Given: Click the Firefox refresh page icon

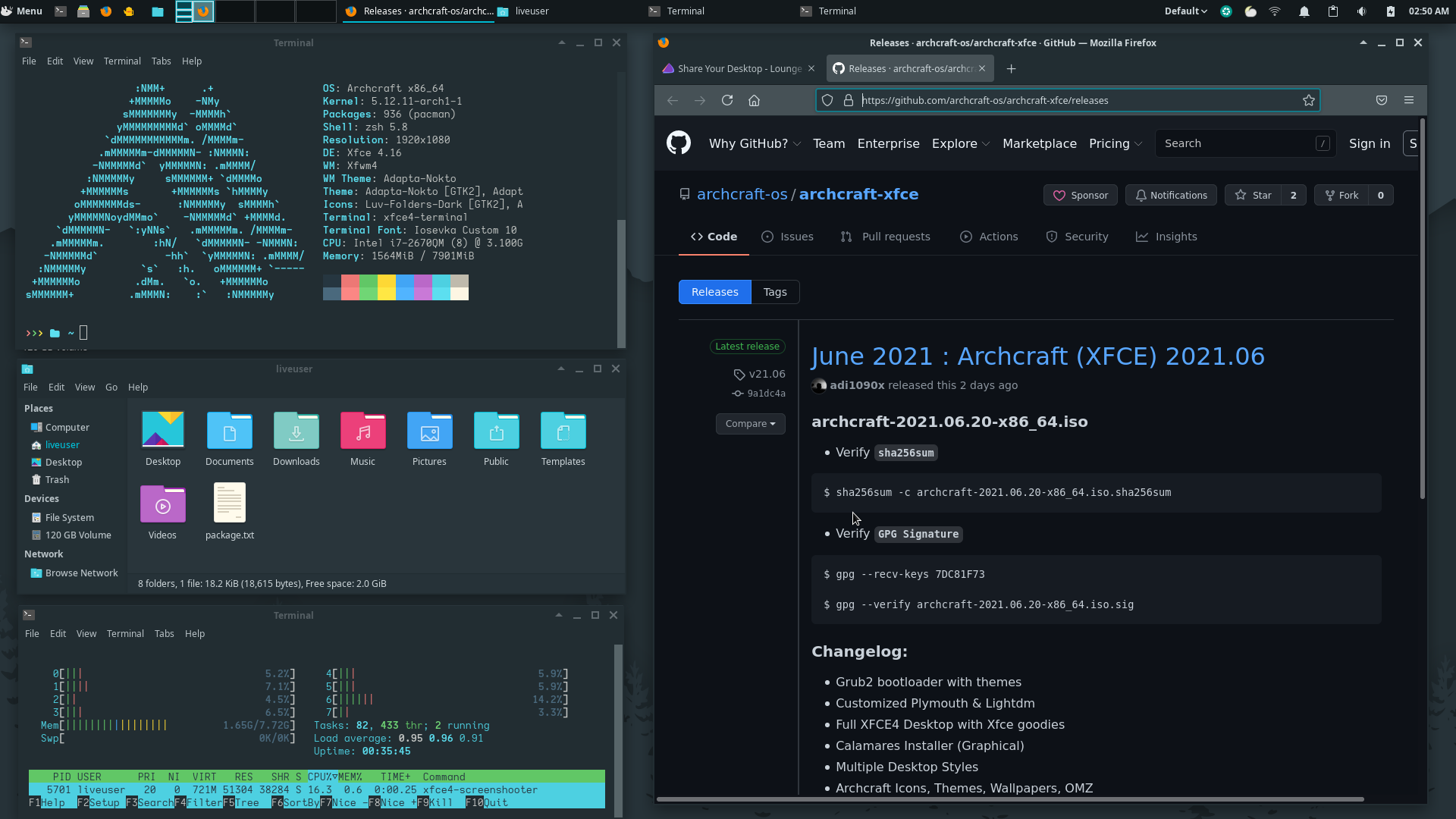Looking at the screenshot, I should (x=727, y=99).
